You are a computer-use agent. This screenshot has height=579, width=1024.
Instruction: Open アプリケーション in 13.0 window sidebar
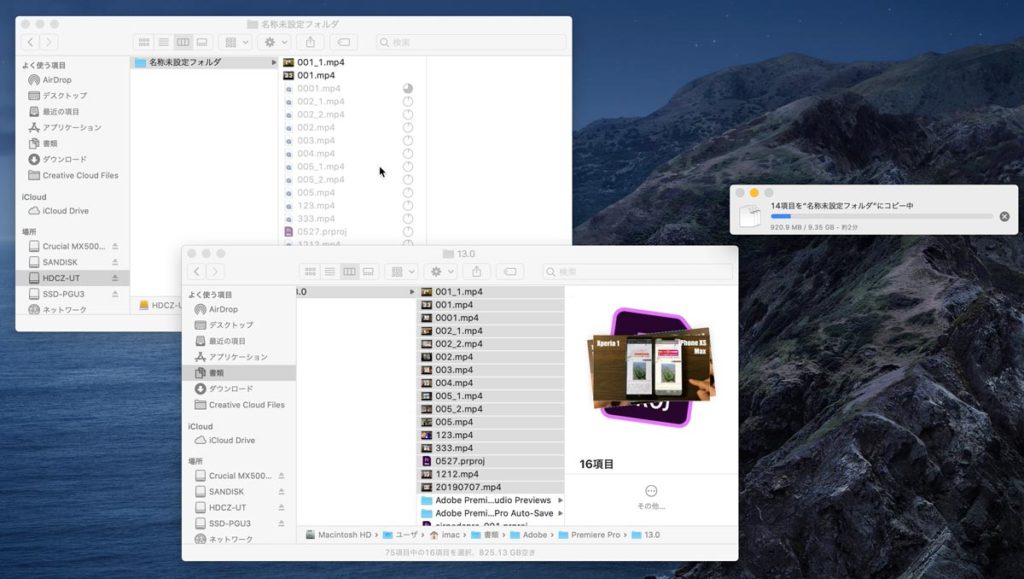239,357
